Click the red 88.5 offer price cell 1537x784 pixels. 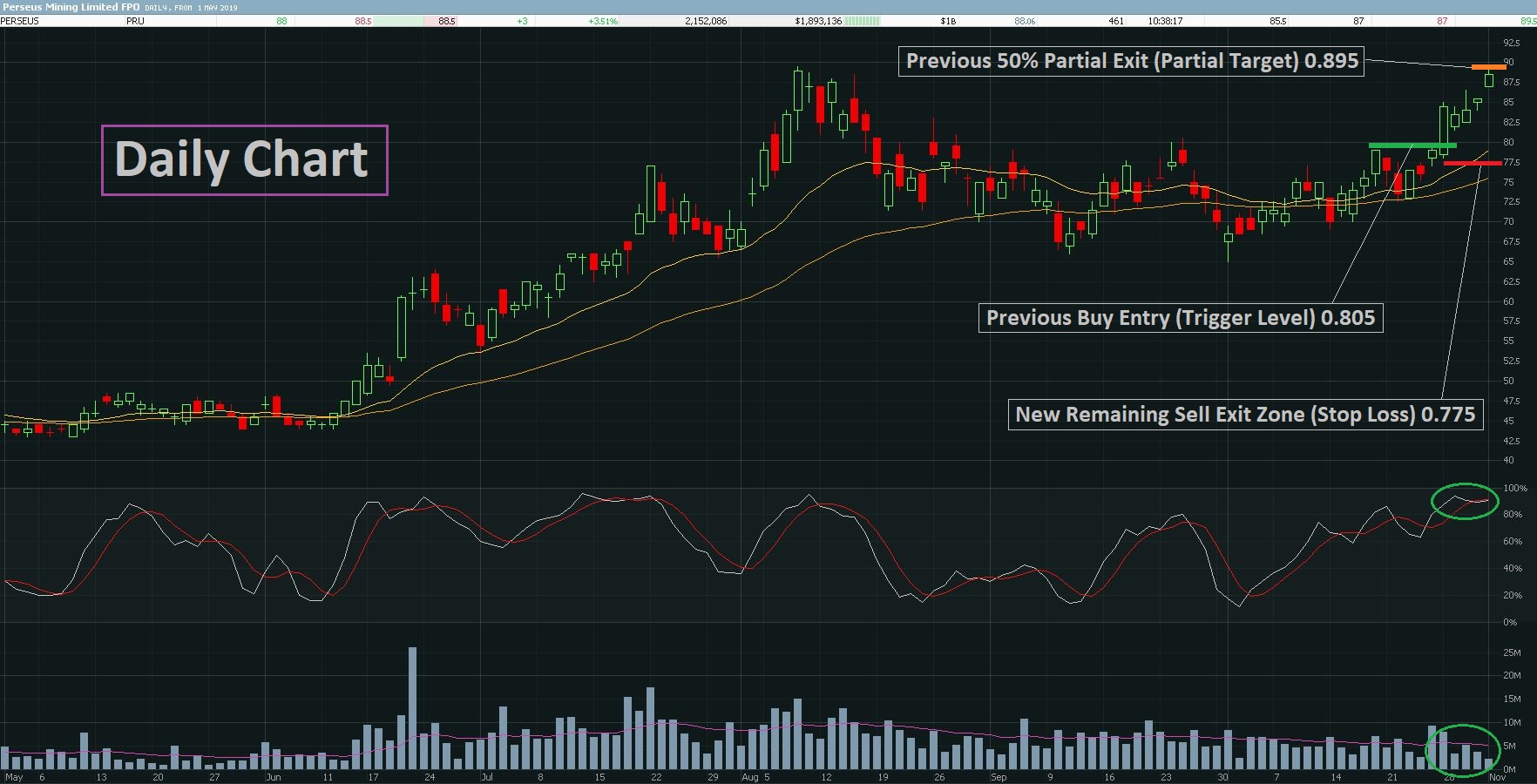(363, 21)
